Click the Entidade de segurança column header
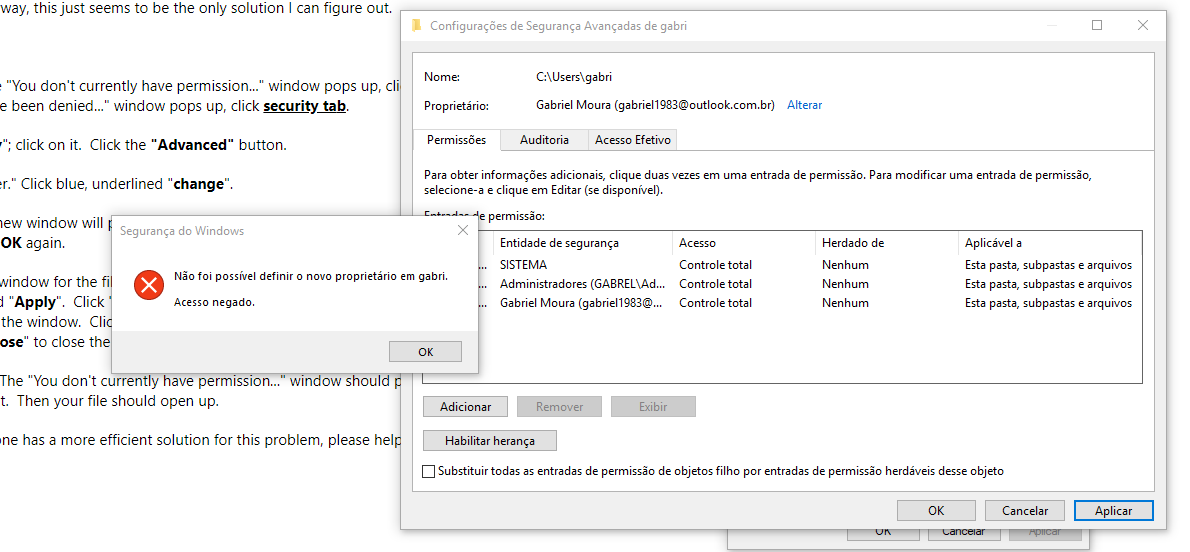This screenshot has height=552, width=1190. (x=583, y=243)
